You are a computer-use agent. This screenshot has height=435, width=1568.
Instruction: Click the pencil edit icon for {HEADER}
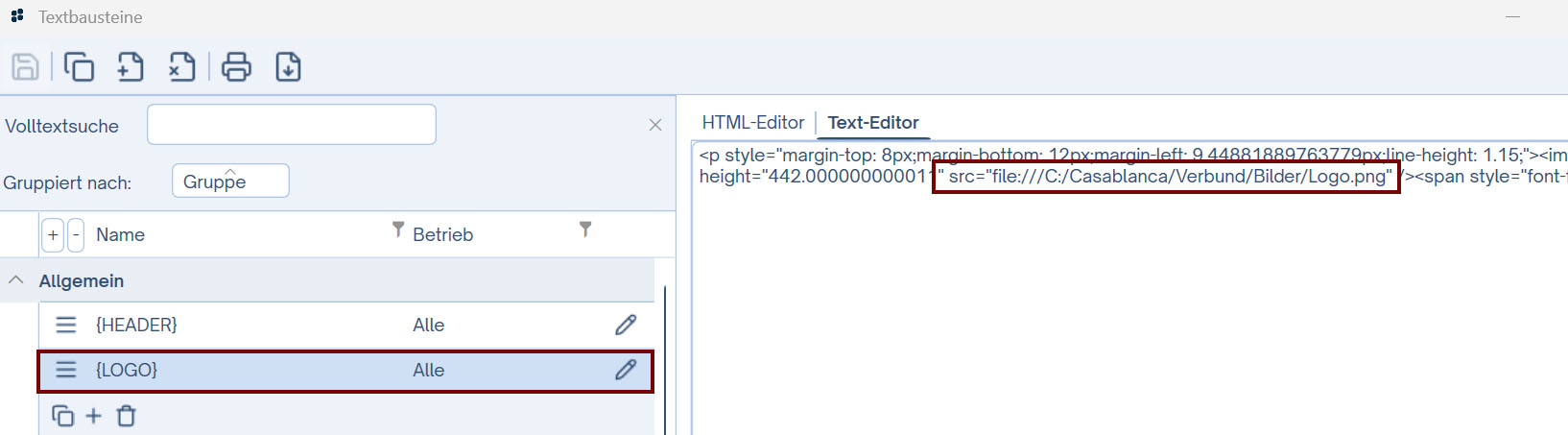pyautogui.click(x=626, y=326)
